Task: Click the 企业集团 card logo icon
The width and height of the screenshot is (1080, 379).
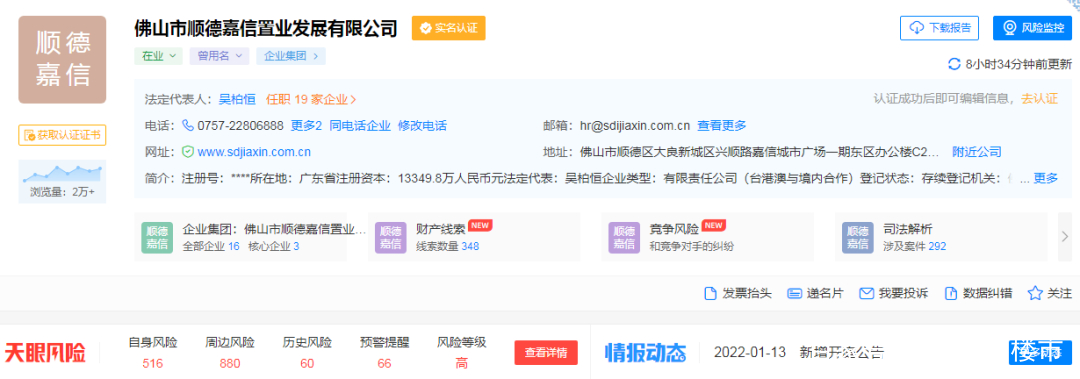Action: pos(157,237)
